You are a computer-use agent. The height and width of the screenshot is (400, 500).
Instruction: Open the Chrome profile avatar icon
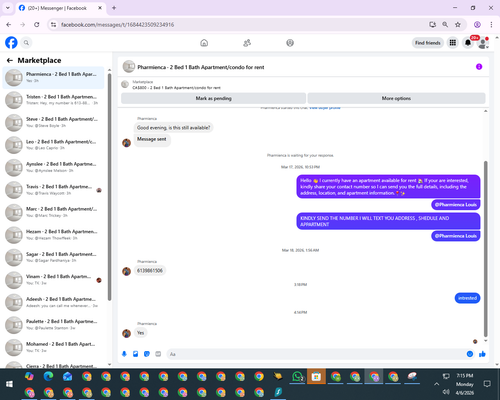pos(477,25)
